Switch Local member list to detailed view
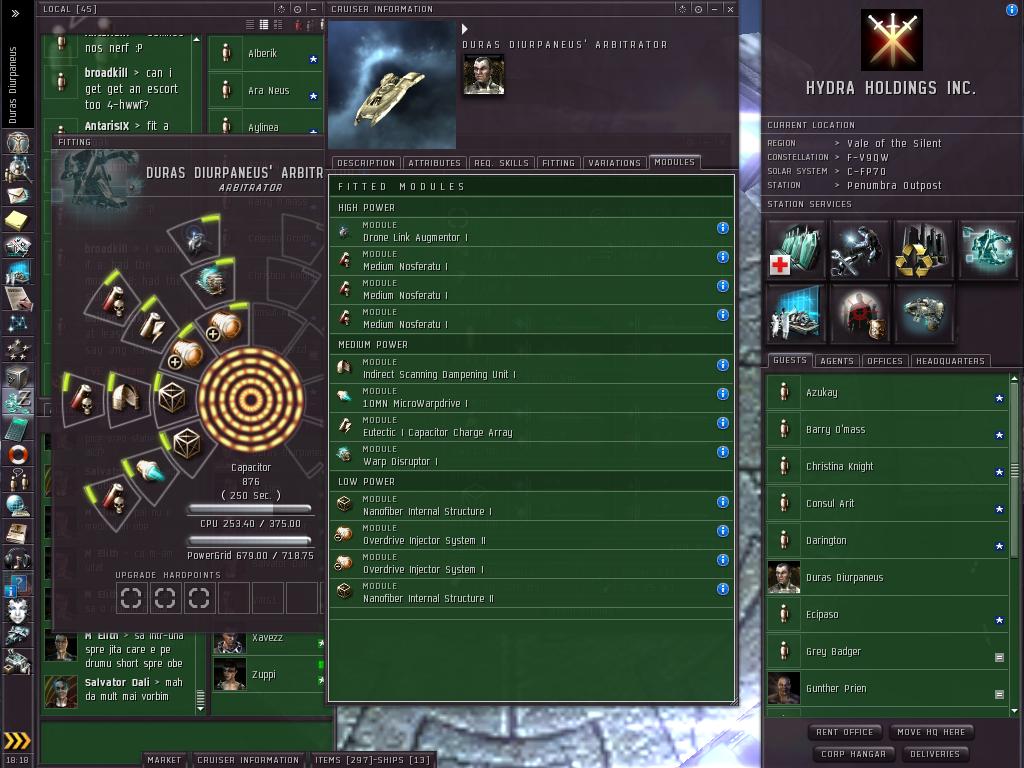Image resolution: width=1024 pixels, height=768 pixels. tap(278, 25)
